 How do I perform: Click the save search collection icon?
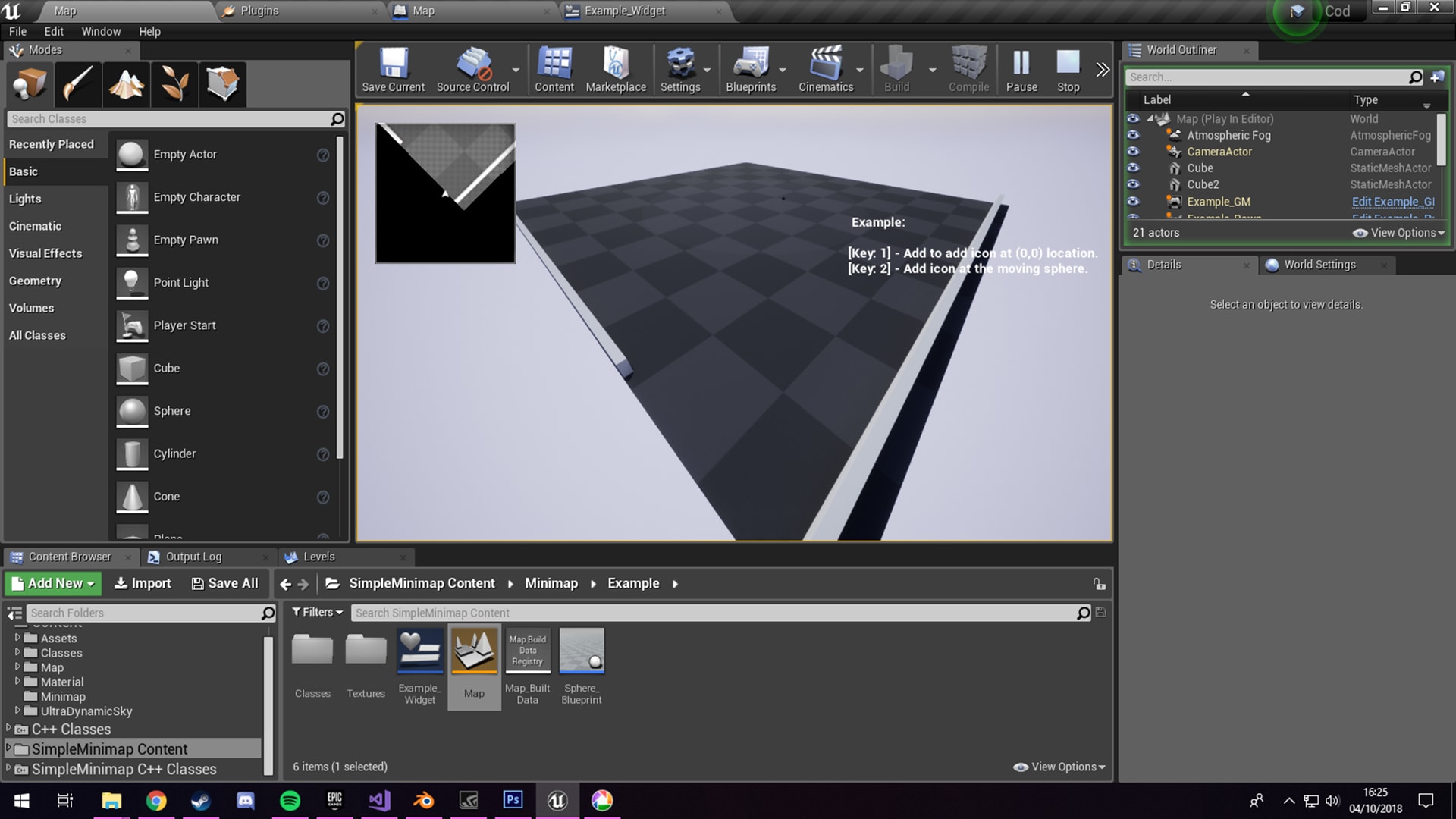[x=1100, y=613]
